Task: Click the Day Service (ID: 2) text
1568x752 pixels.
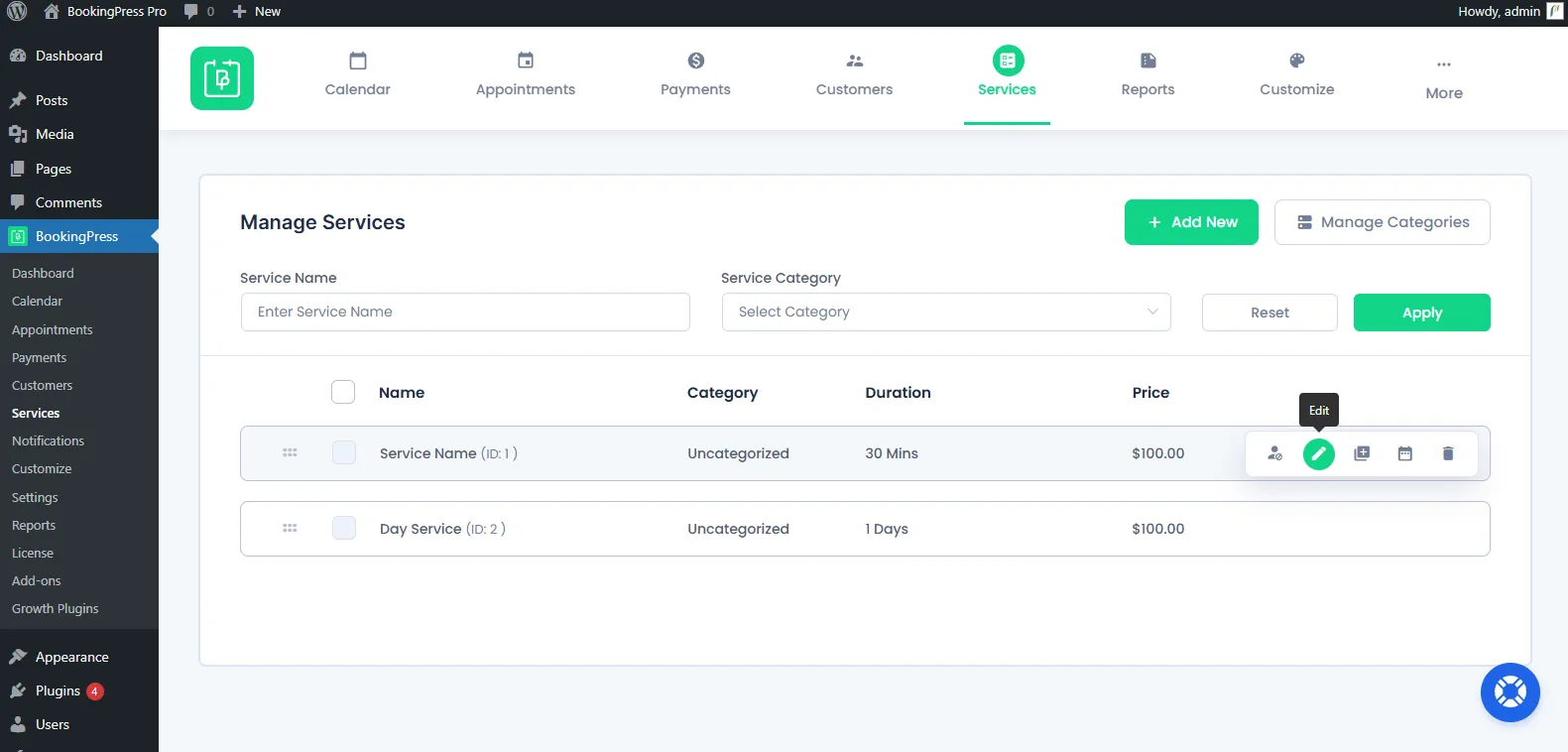Action: (x=442, y=529)
